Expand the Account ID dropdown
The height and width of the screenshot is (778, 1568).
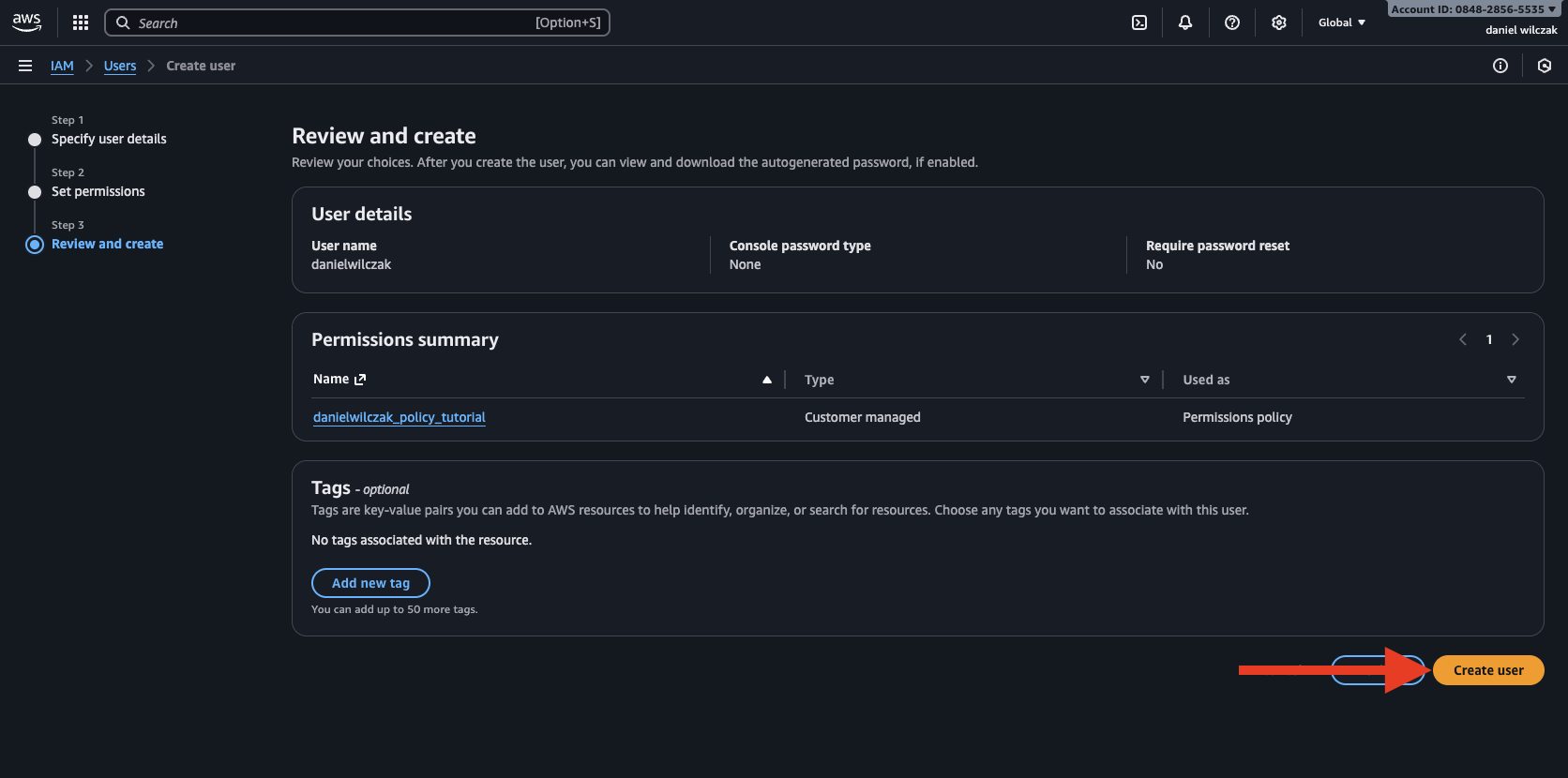click(1472, 9)
